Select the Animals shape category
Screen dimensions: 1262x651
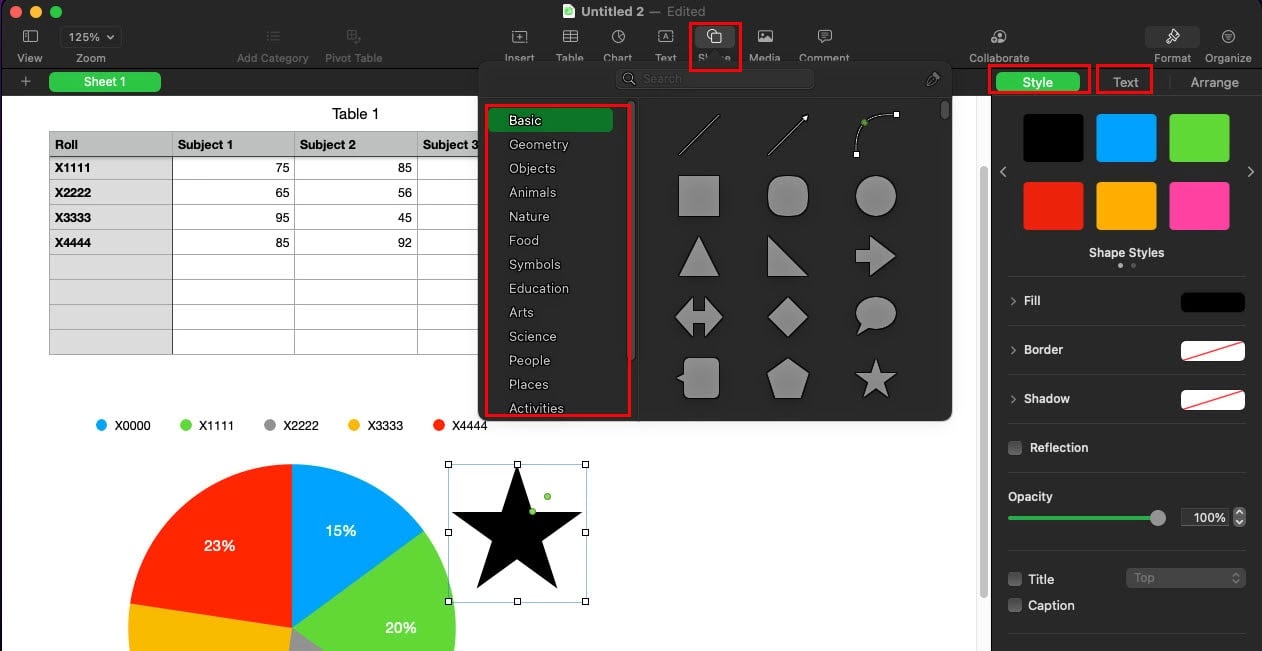(x=532, y=192)
